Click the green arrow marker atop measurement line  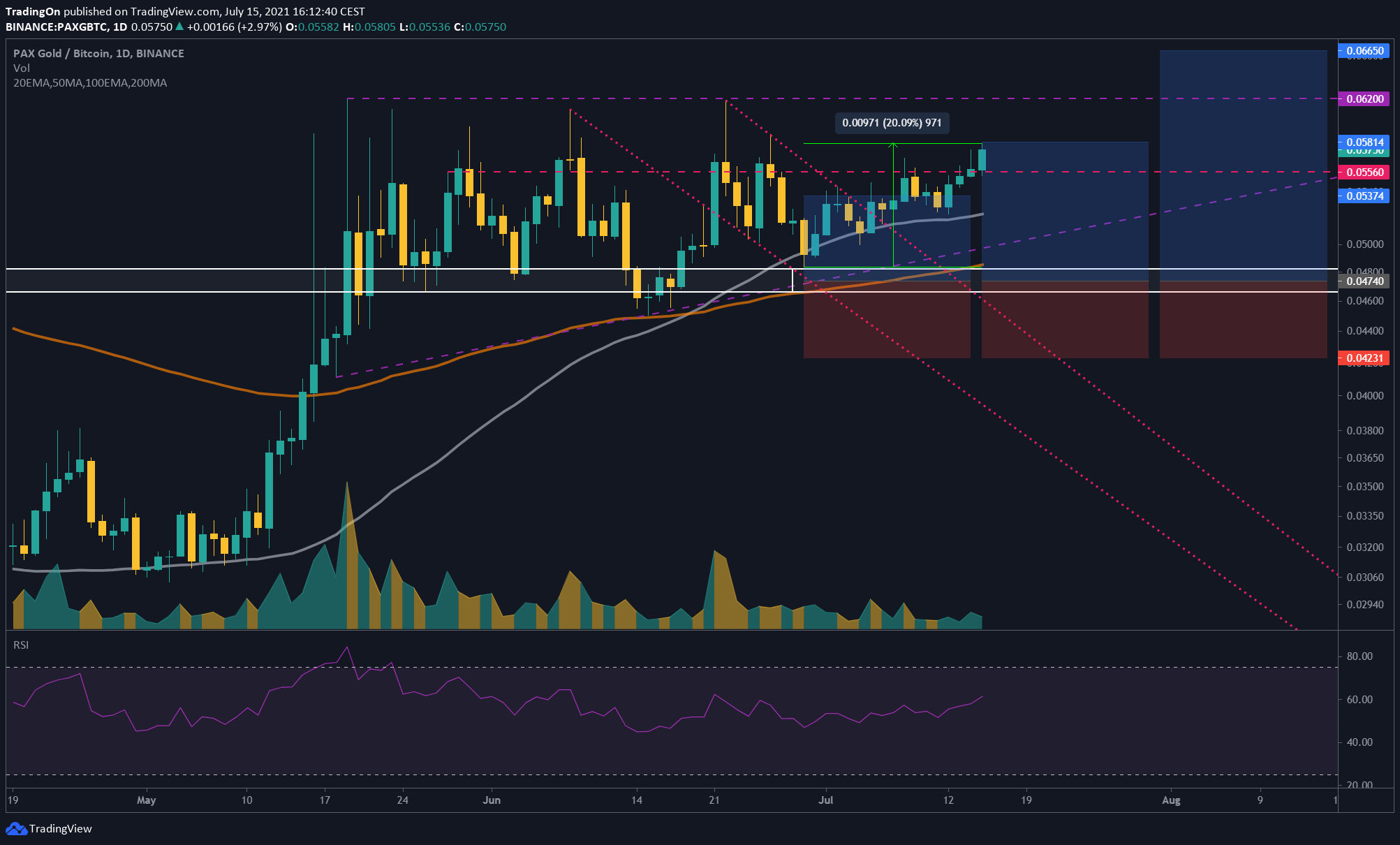pos(893,145)
